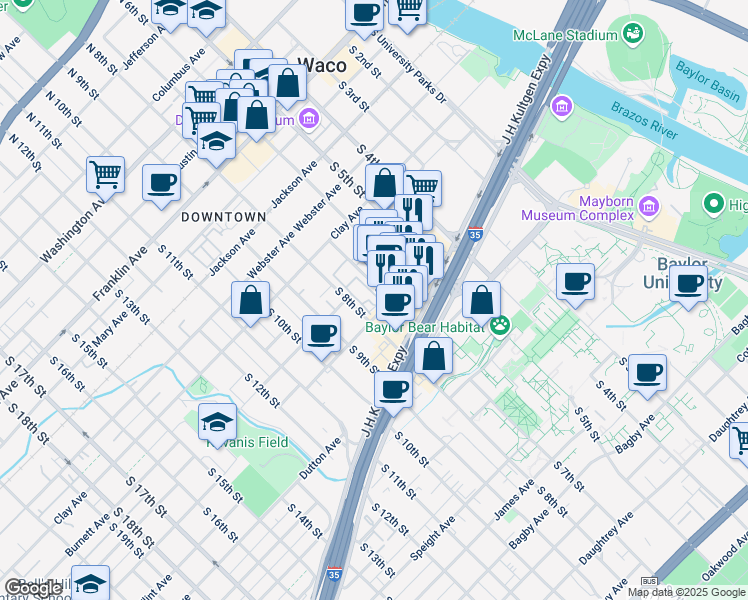Click the graduation cap marker at bottom-left corner

click(91, 583)
